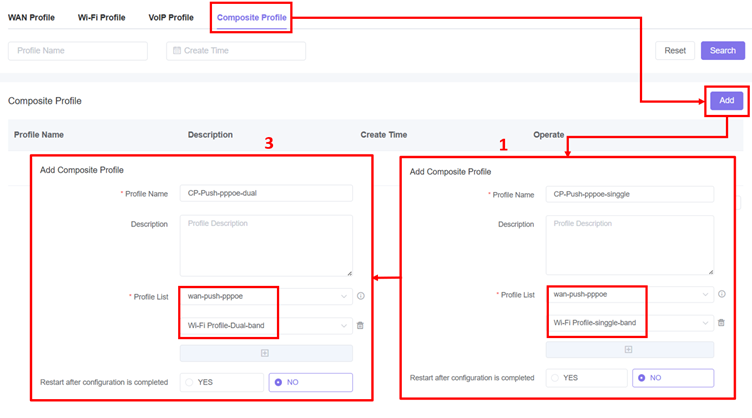The height and width of the screenshot is (418, 752).
Task: Add a profile row with plus icon under singgle-band
Action: 629,349
